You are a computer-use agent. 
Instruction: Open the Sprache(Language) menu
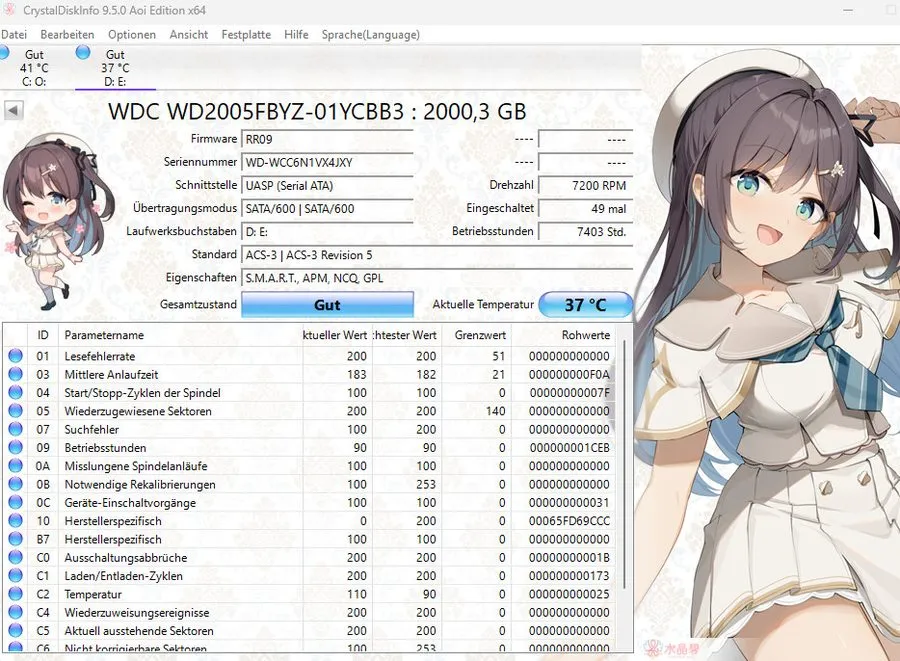point(371,34)
